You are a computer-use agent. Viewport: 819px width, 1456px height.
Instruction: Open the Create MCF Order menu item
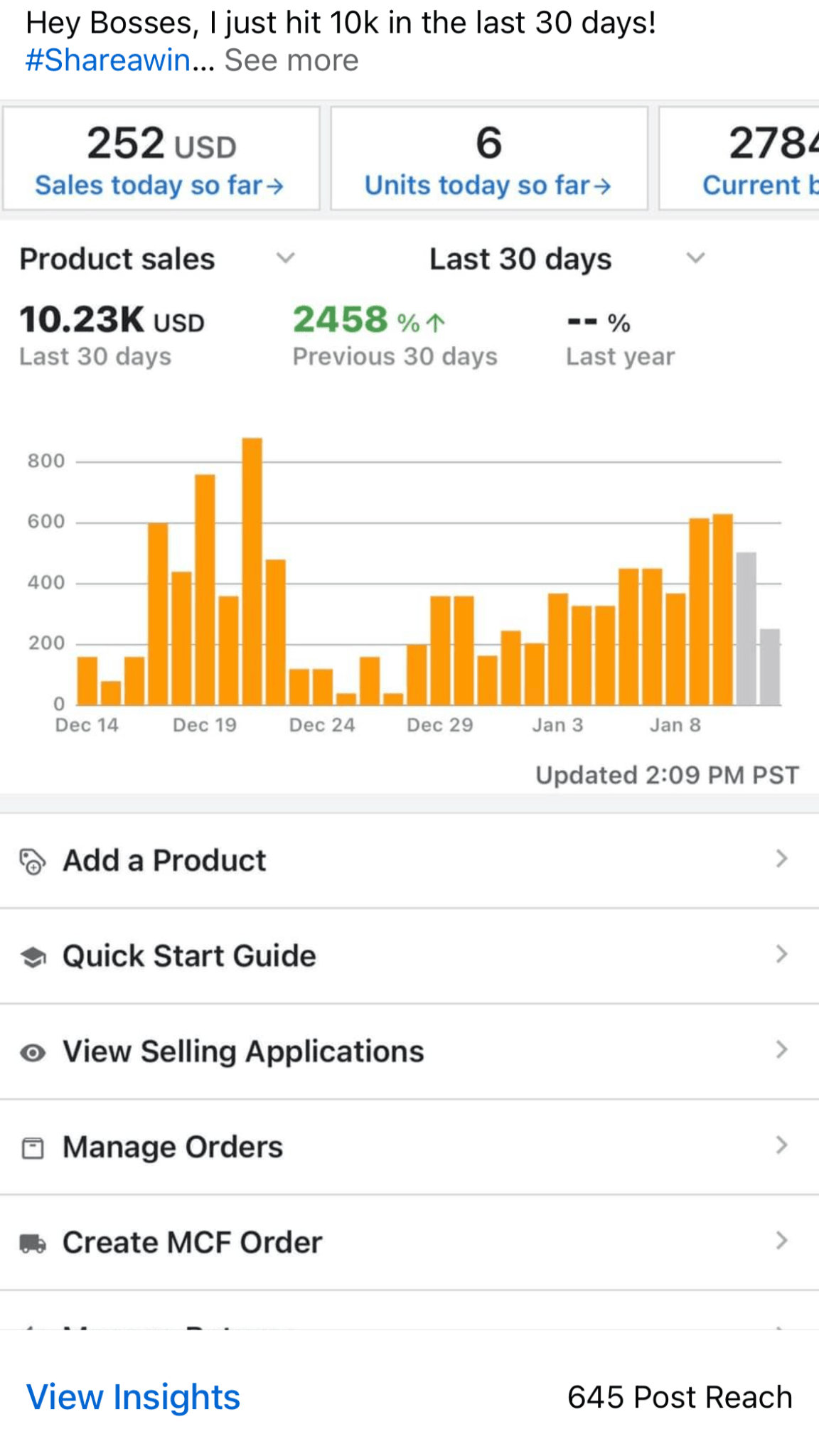(x=192, y=1243)
